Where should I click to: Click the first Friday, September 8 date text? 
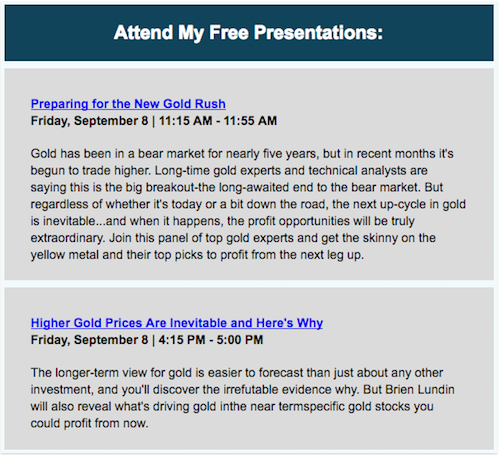[x=89, y=121]
